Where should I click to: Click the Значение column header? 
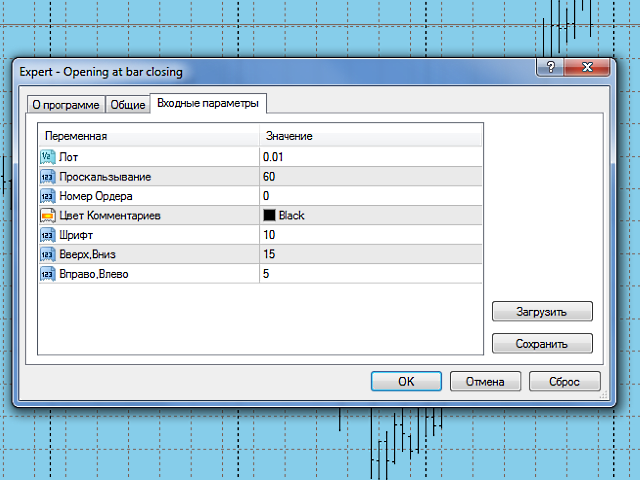click(x=371, y=136)
